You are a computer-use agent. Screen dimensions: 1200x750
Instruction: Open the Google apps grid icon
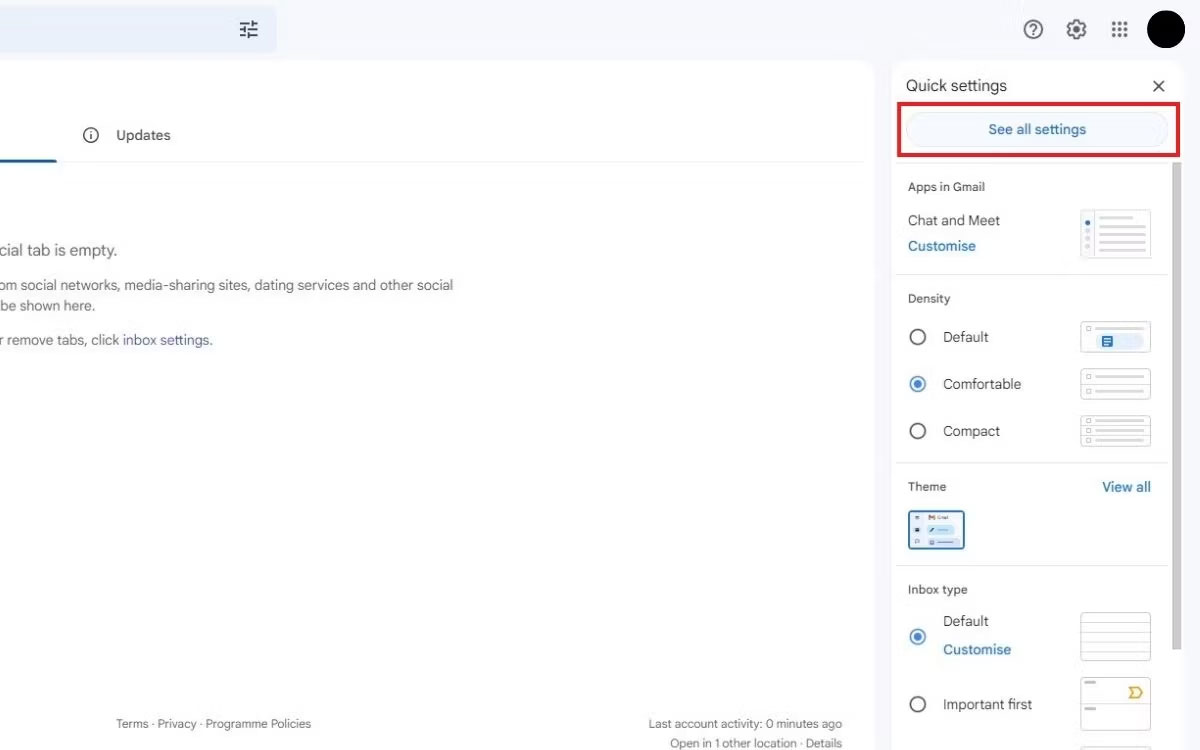coord(1119,29)
